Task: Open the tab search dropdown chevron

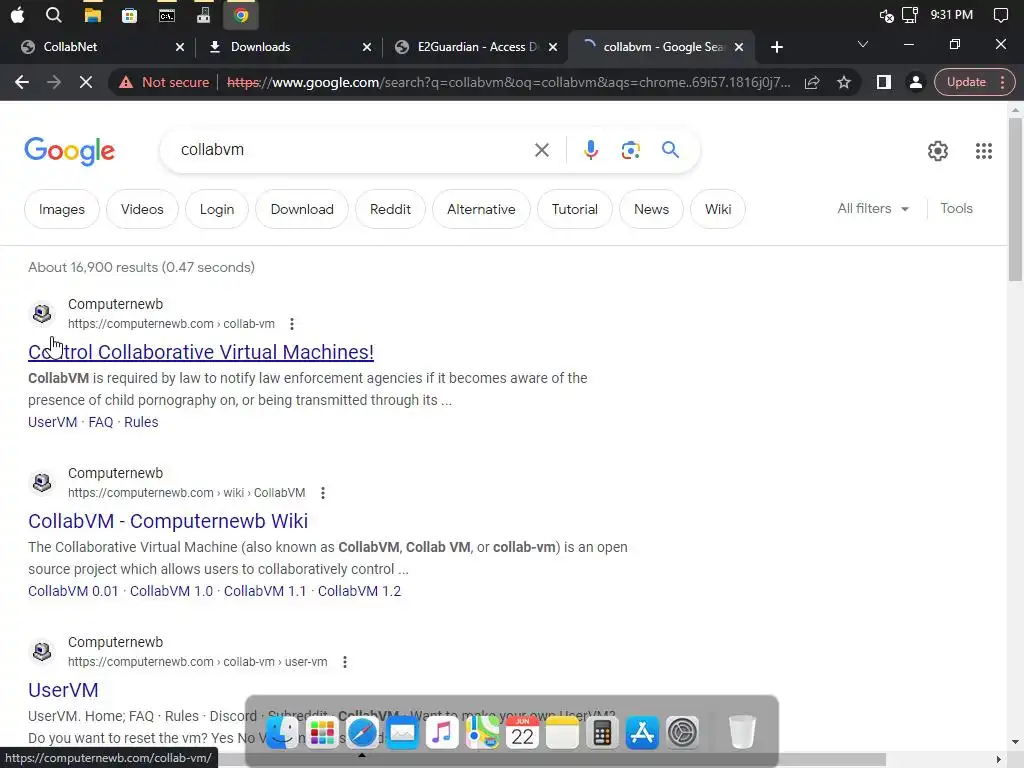Action: [863, 44]
